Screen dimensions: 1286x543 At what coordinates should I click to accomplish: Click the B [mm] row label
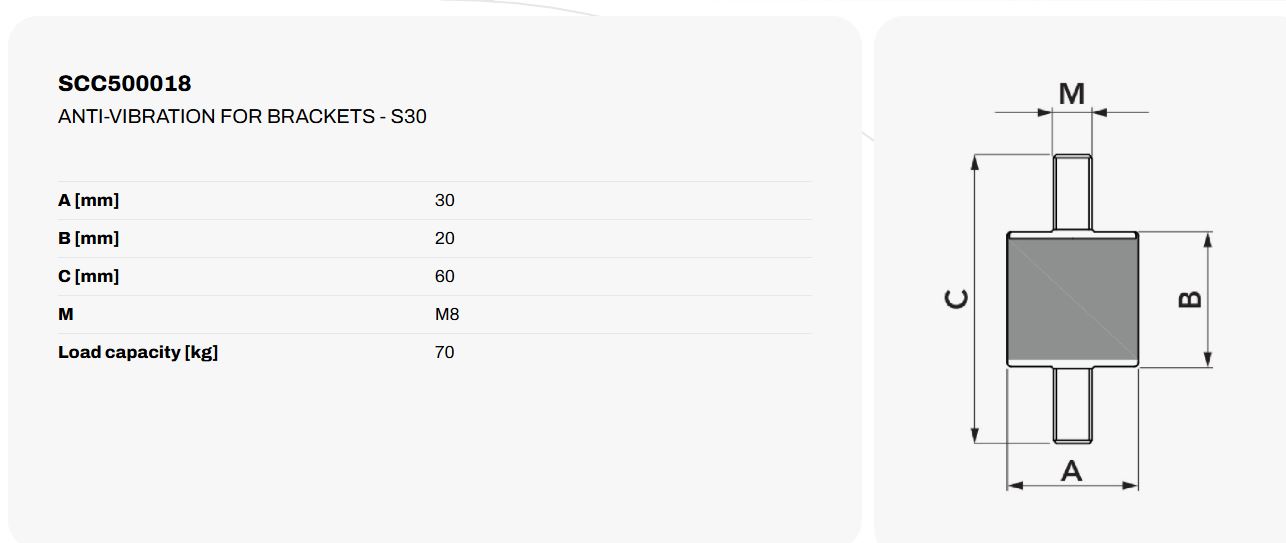(89, 238)
